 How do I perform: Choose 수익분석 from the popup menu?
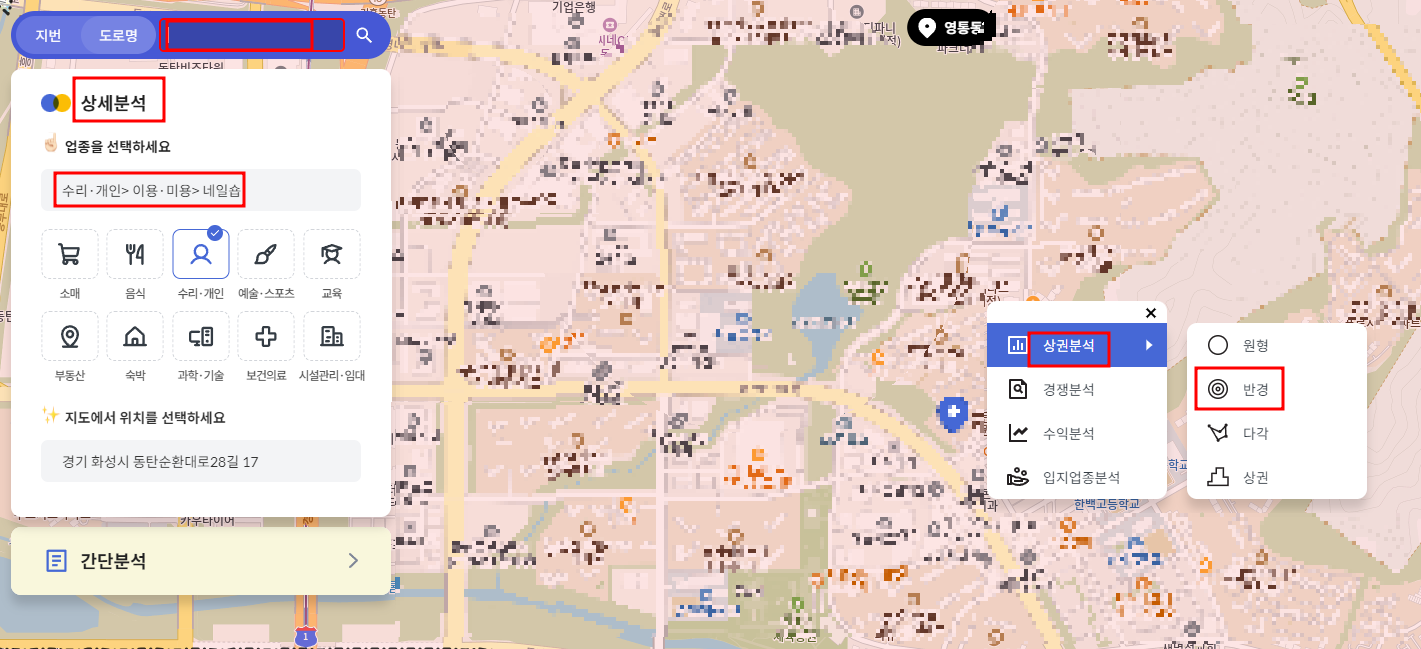click(1076, 433)
